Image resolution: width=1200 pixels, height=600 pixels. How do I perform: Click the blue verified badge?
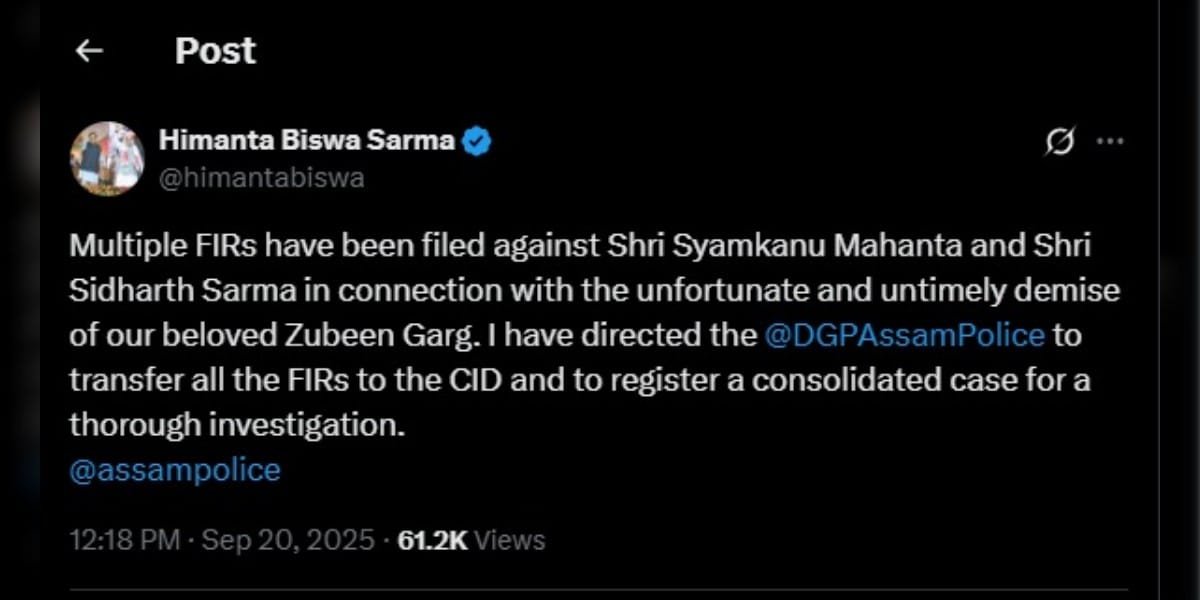477,141
